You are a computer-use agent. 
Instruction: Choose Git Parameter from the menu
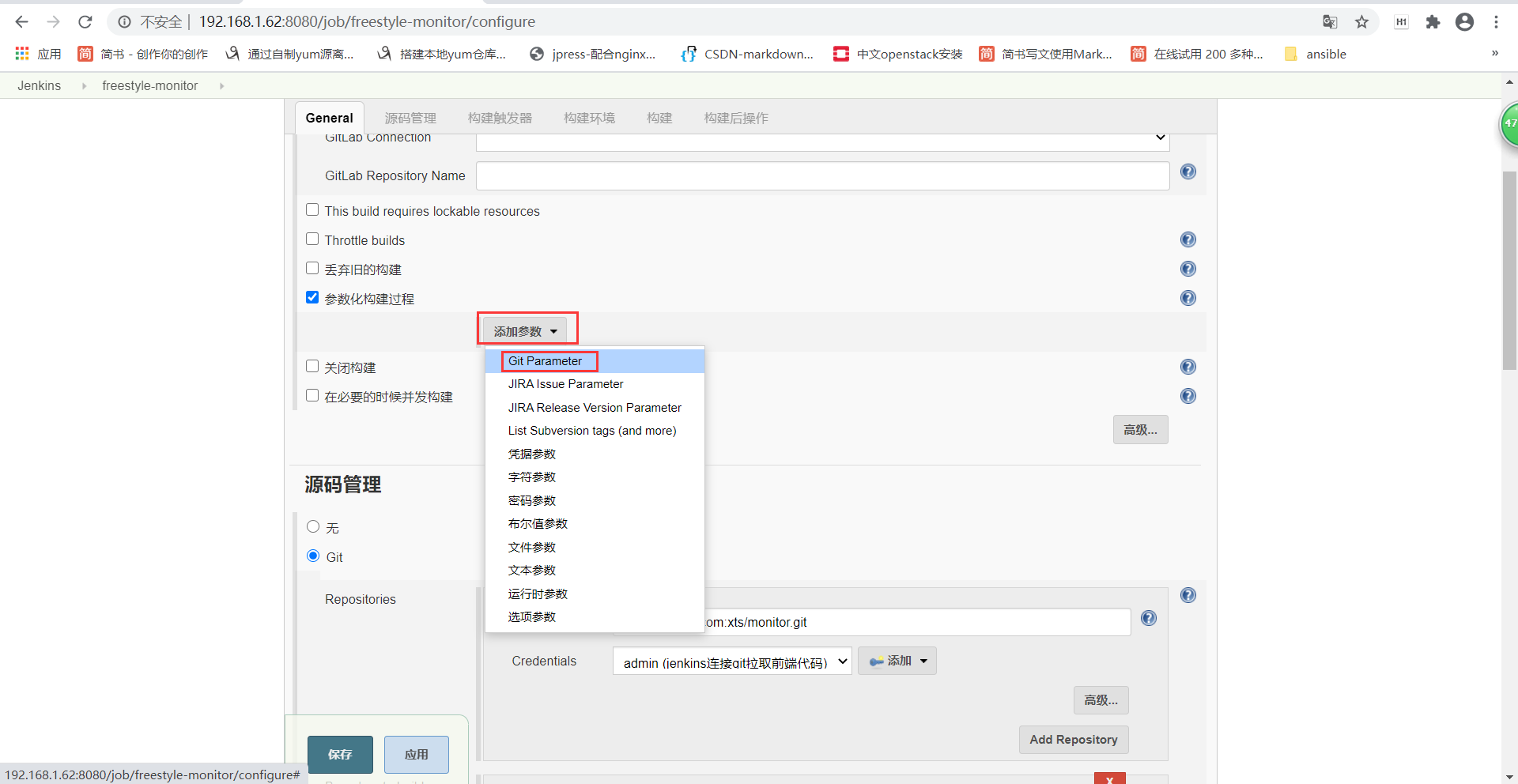click(595, 361)
